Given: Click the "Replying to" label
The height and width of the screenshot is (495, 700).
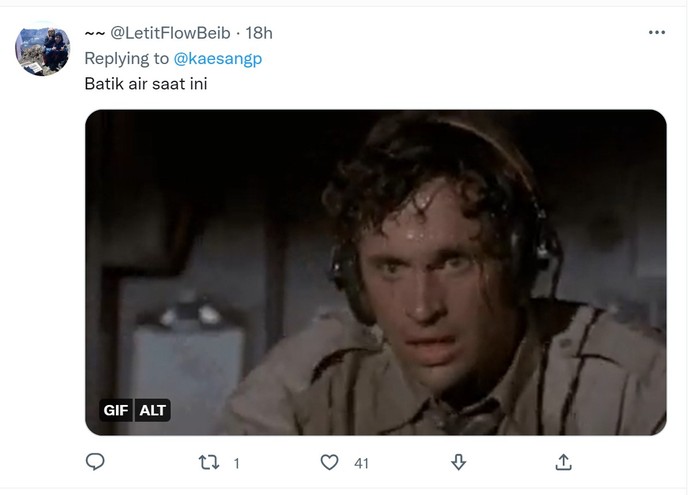Looking at the screenshot, I should click(x=126, y=58).
